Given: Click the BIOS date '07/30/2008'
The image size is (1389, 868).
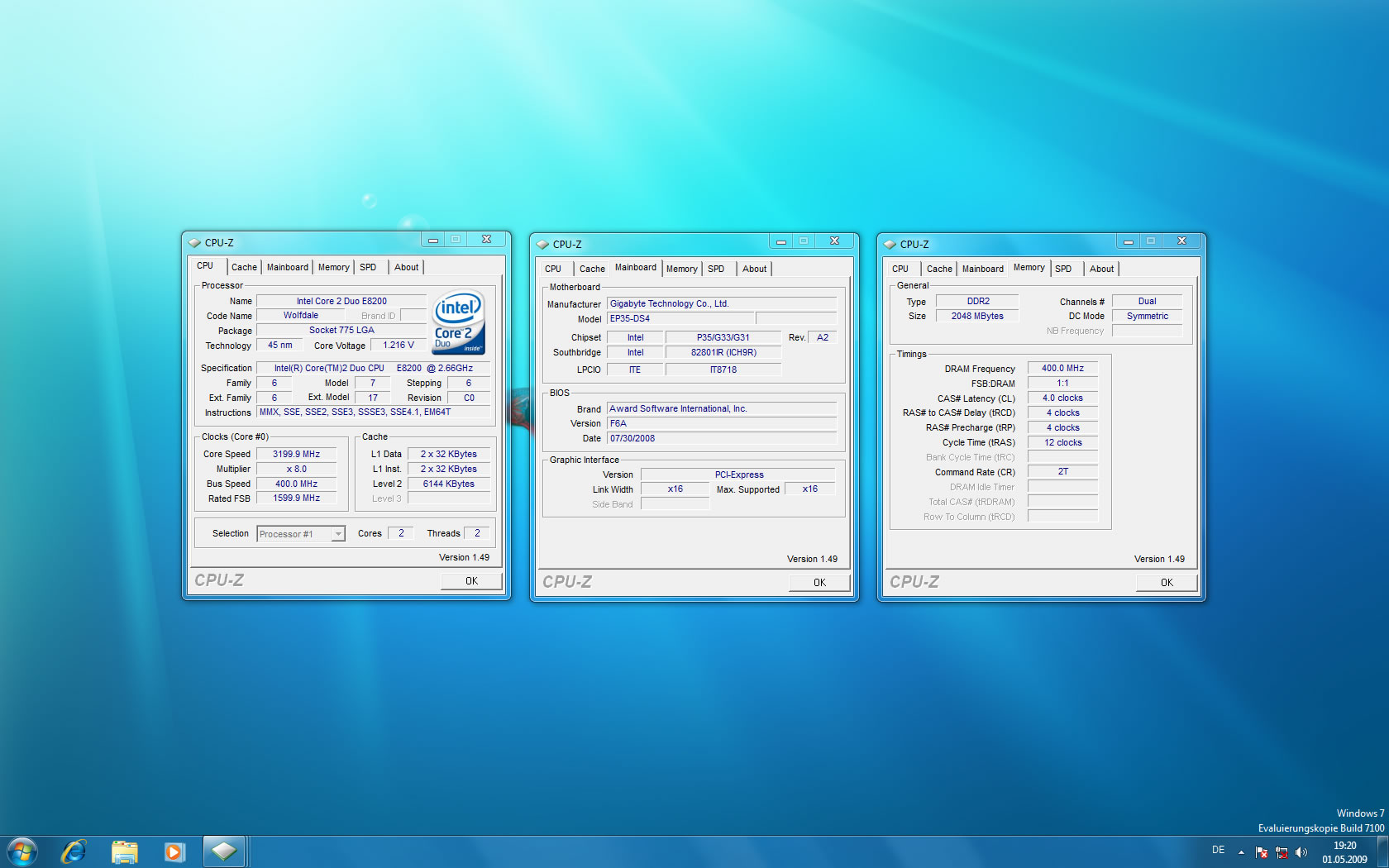Looking at the screenshot, I should click(722, 438).
